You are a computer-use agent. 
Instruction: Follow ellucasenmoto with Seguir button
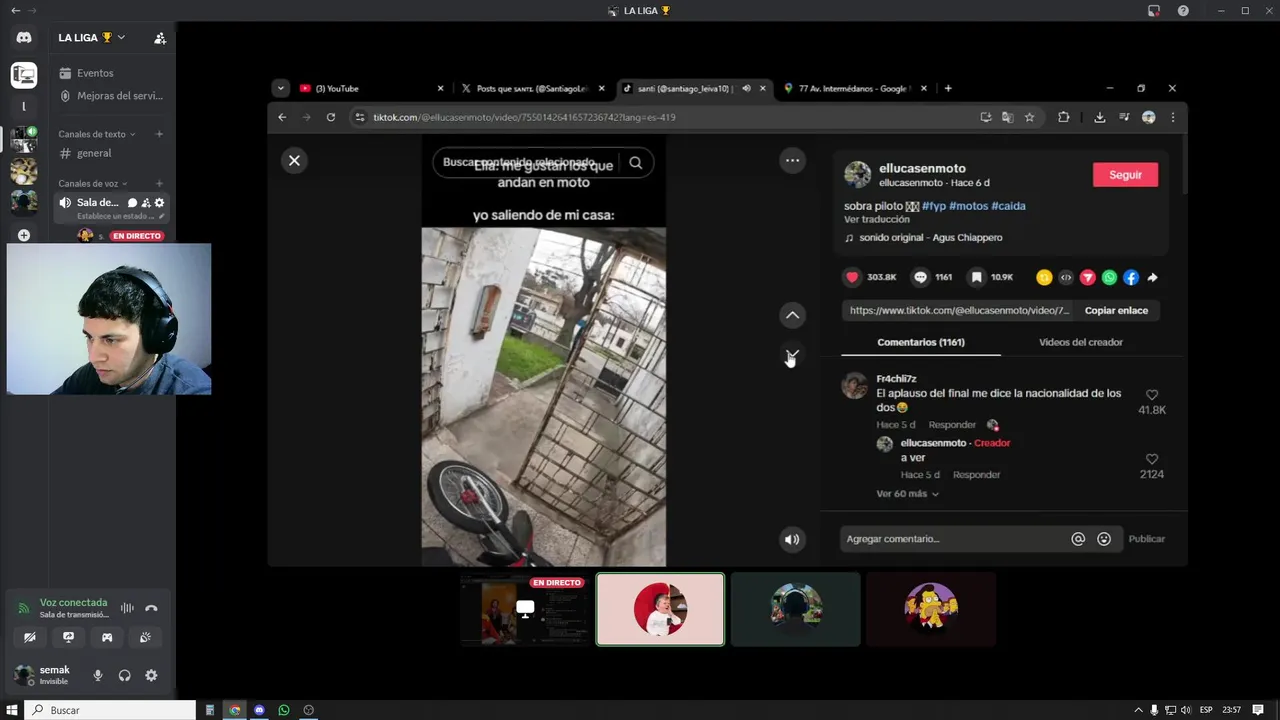coord(1125,175)
